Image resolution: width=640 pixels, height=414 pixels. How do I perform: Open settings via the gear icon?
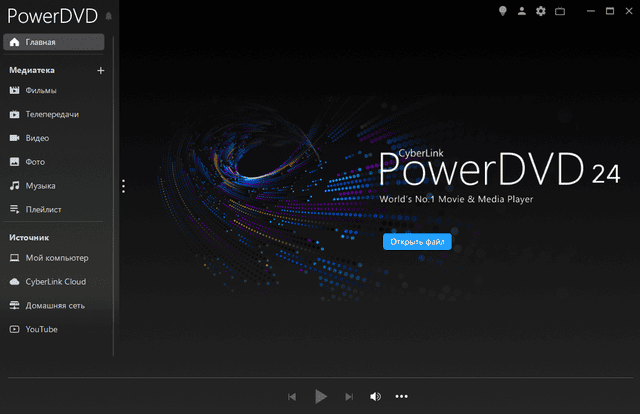tap(541, 11)
